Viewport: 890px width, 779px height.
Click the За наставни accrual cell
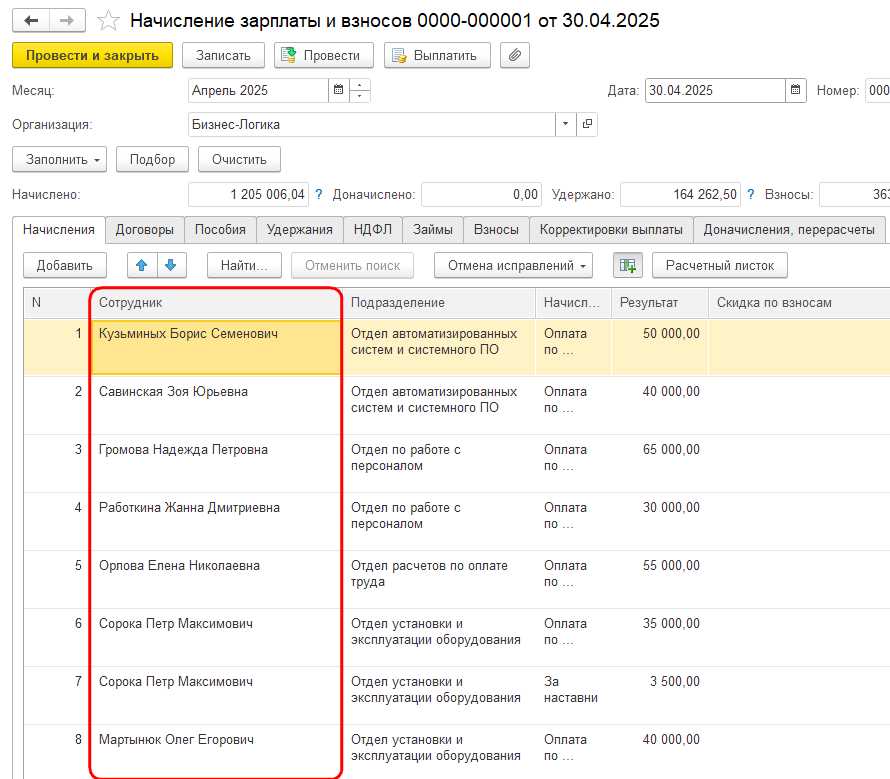[x=573, y=695]
